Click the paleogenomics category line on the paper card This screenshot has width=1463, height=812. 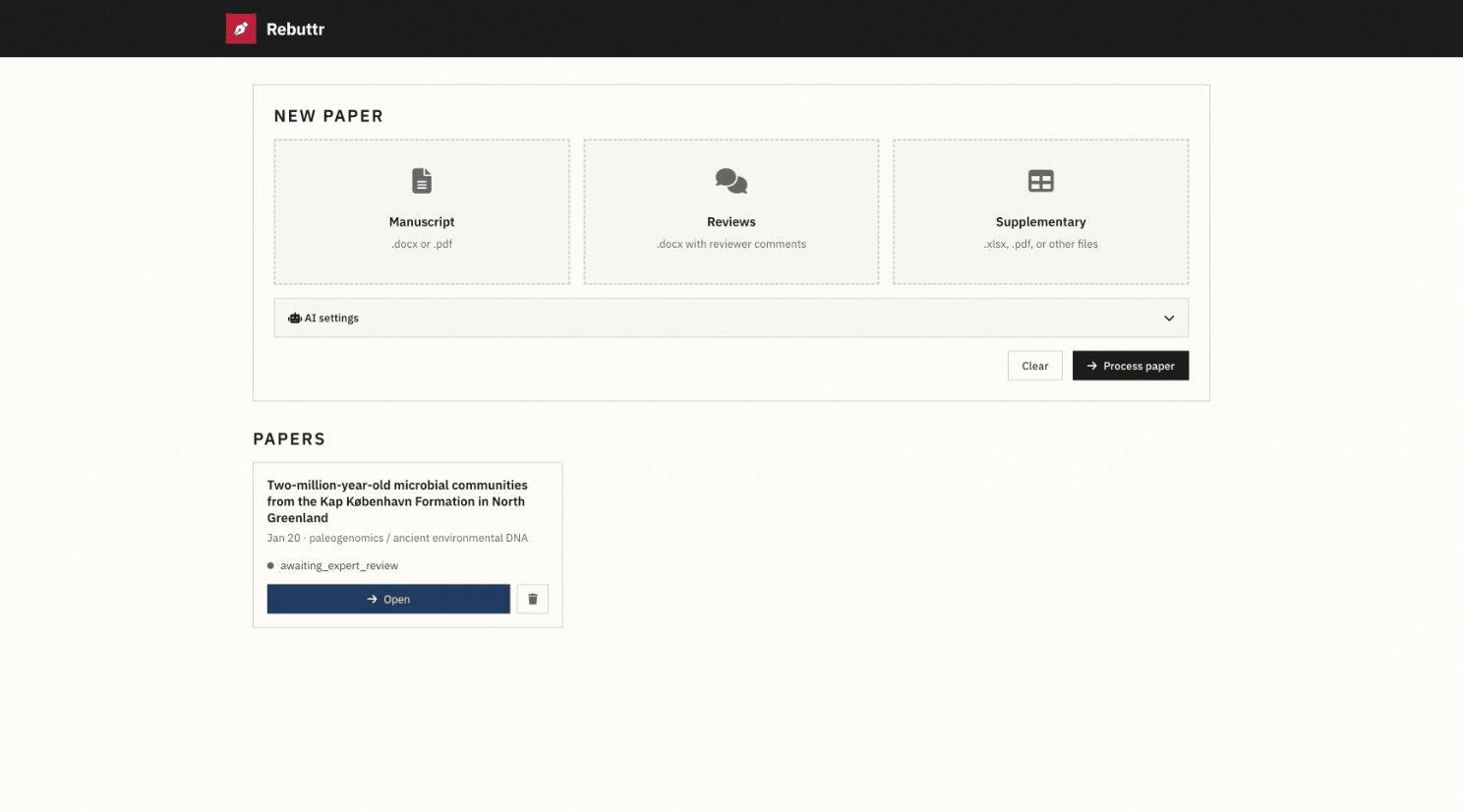click(x=397, y=538)
